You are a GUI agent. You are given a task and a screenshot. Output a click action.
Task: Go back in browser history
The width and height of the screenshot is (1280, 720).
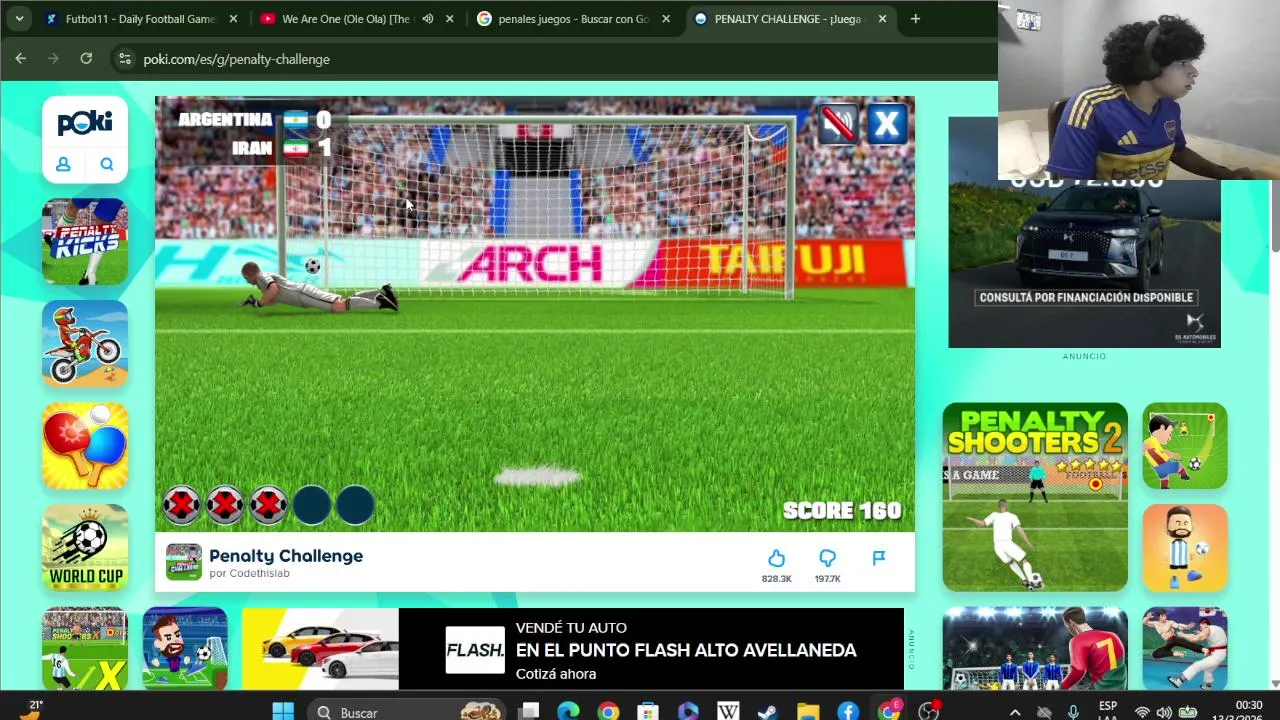pyautogui.click(x=21, y=59)
